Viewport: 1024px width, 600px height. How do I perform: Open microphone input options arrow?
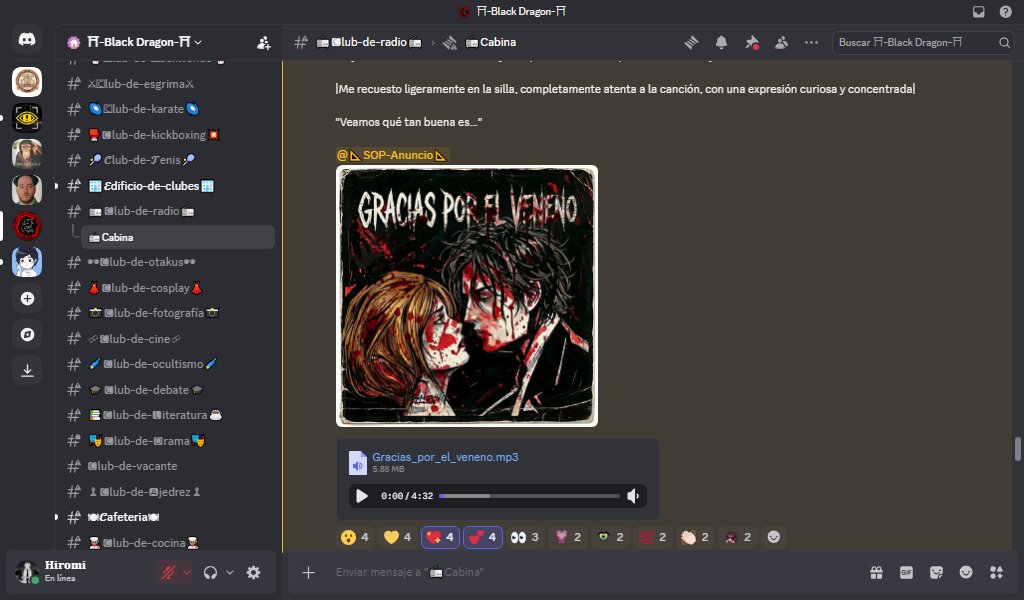(187, 573)
